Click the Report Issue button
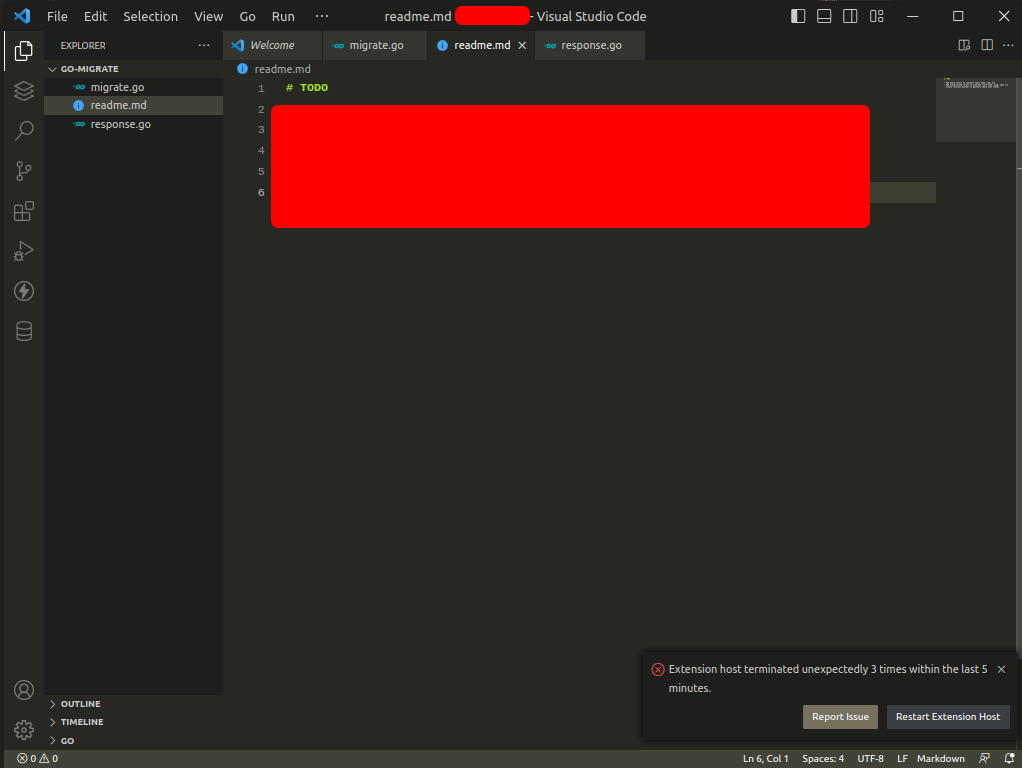The width and height of the screenshot is (1022, 768). (x=840, y=717)
